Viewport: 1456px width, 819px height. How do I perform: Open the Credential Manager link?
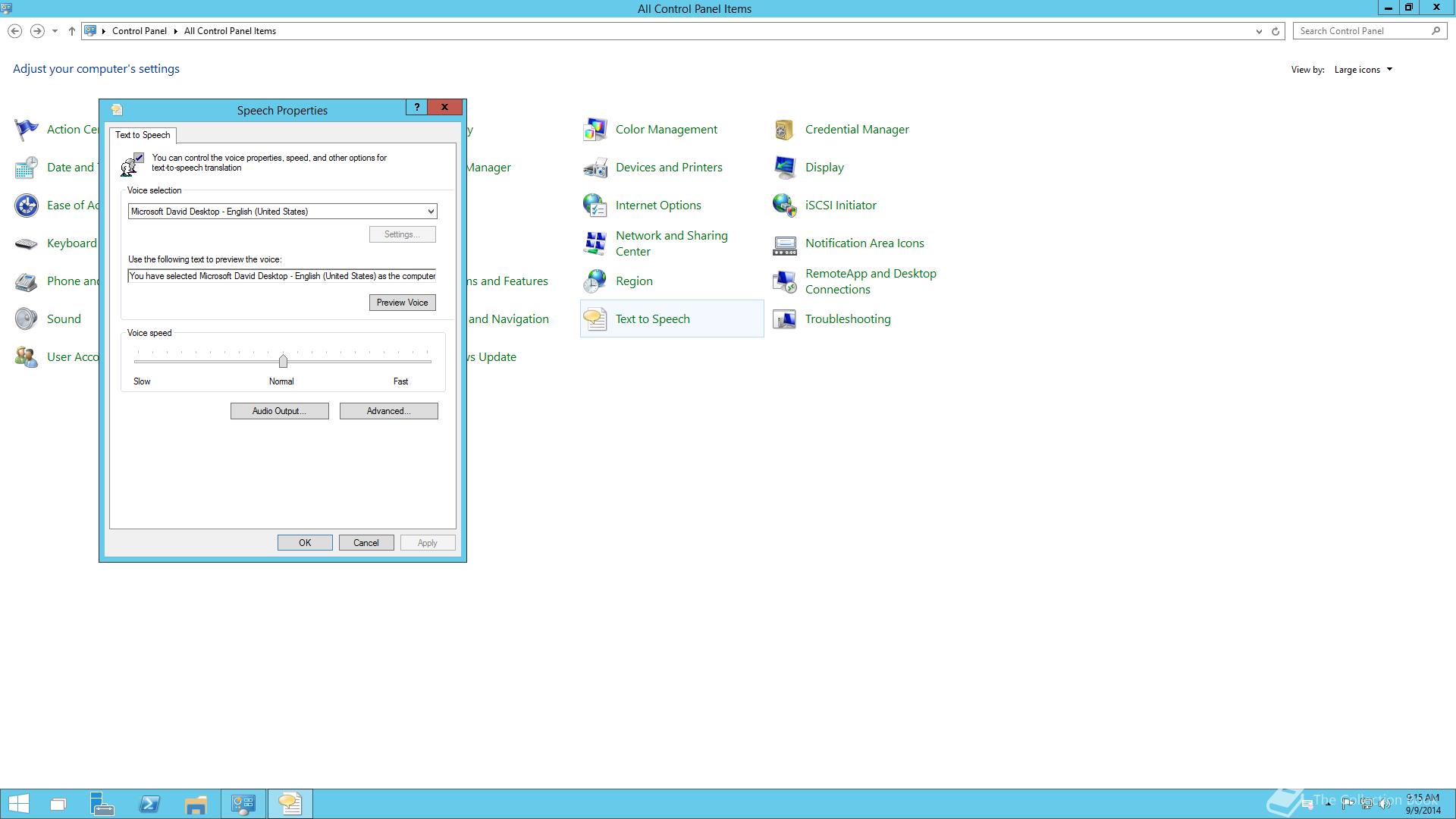857,130
